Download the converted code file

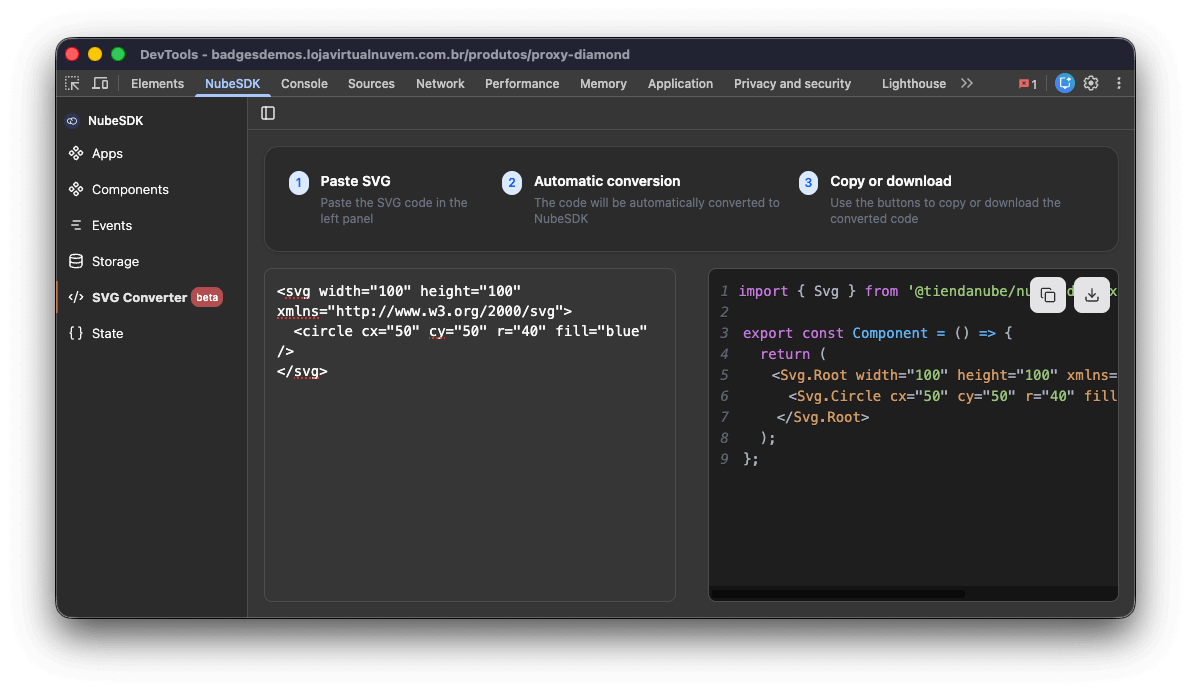1091,295
